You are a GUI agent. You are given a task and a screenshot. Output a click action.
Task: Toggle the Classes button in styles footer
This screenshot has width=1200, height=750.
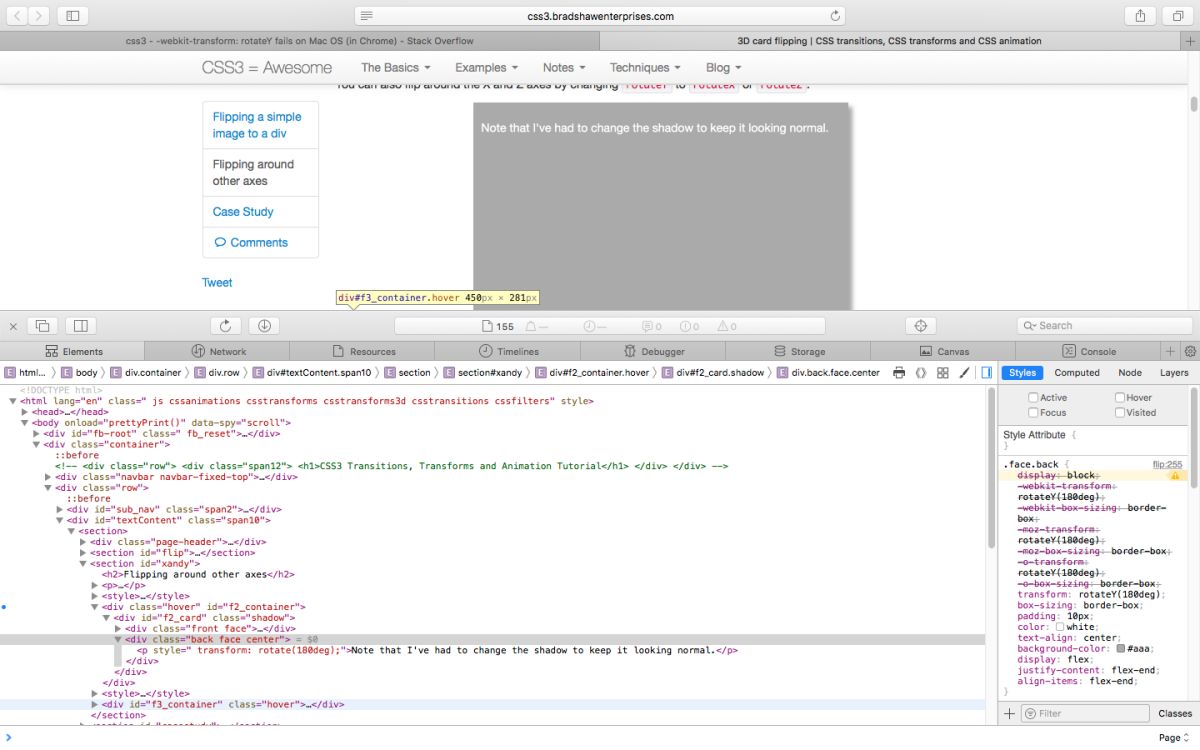(1175, 713)
